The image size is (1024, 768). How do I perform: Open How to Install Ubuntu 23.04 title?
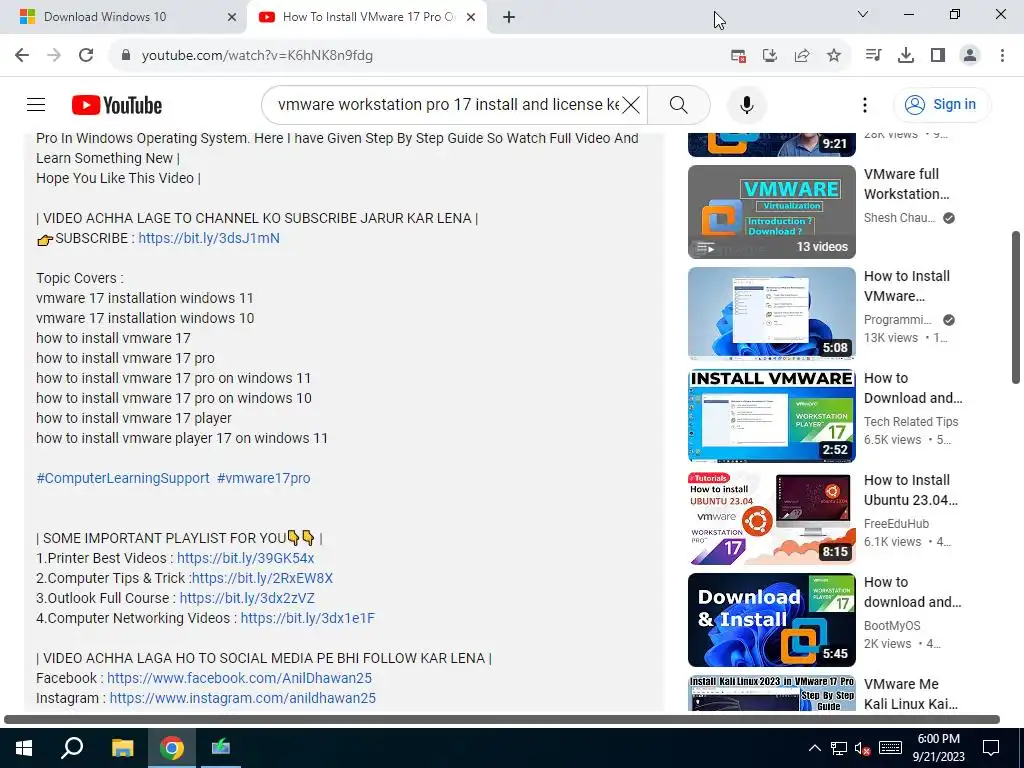click(x=911, y=490)
